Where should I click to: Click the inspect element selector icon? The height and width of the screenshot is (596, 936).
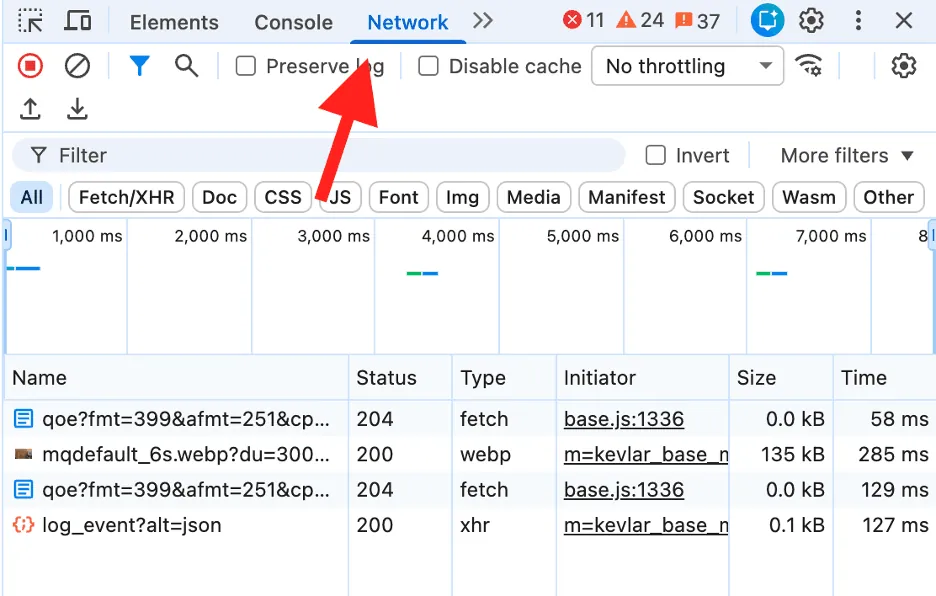30,21
